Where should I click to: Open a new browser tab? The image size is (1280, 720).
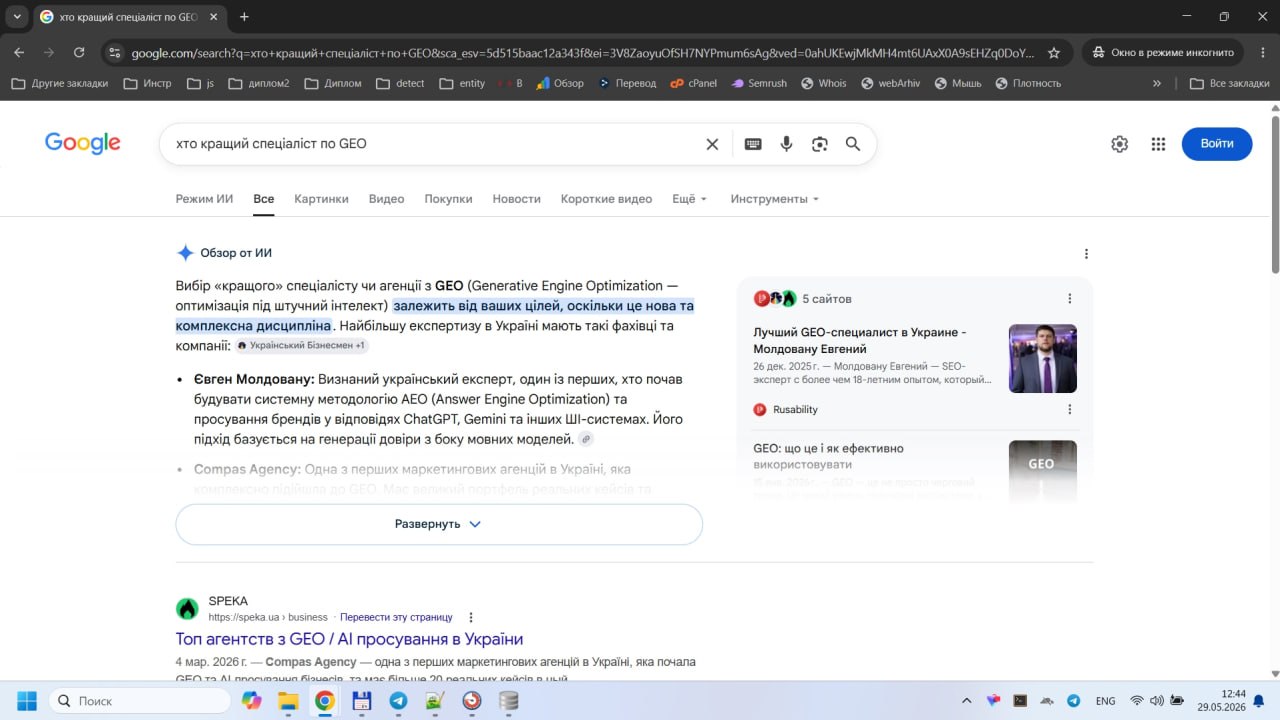[x=244, y=17]
